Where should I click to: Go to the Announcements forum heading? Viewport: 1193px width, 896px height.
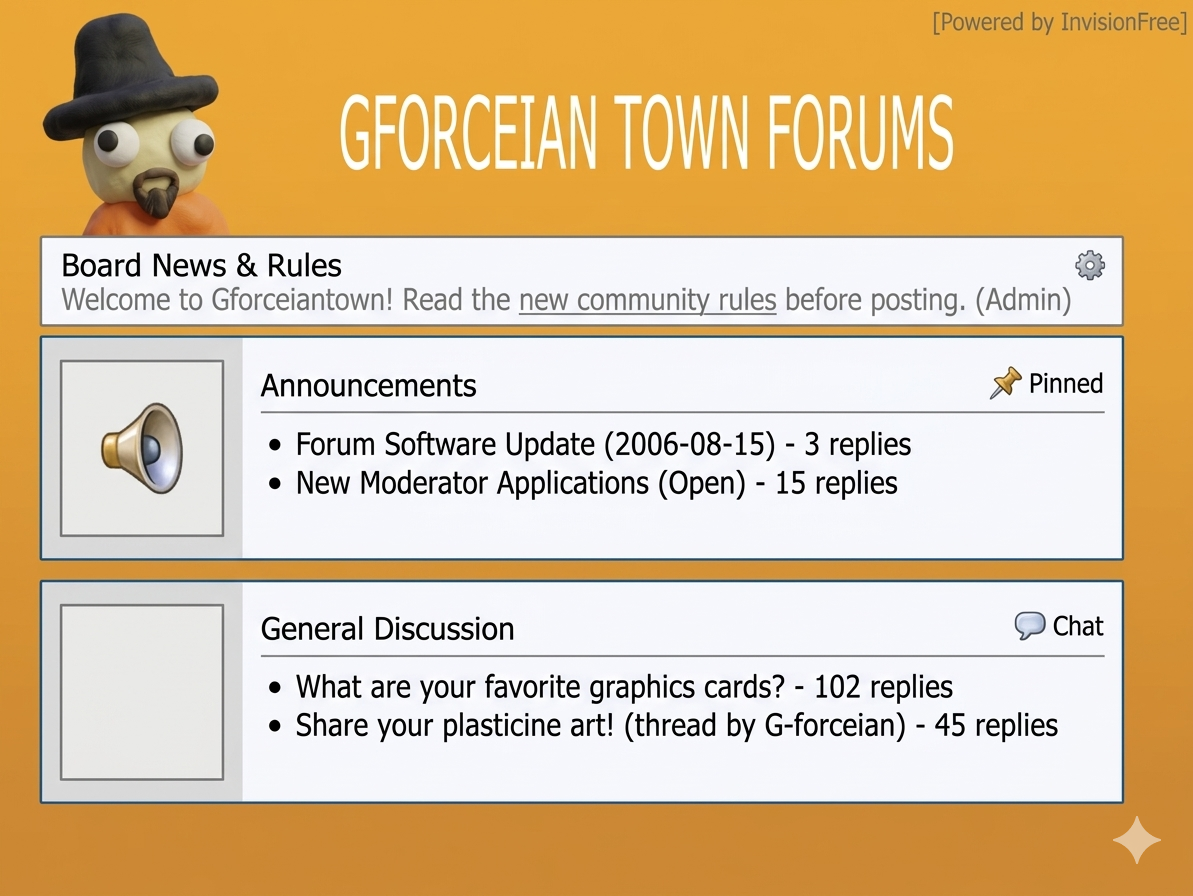(x=368, y=386)
